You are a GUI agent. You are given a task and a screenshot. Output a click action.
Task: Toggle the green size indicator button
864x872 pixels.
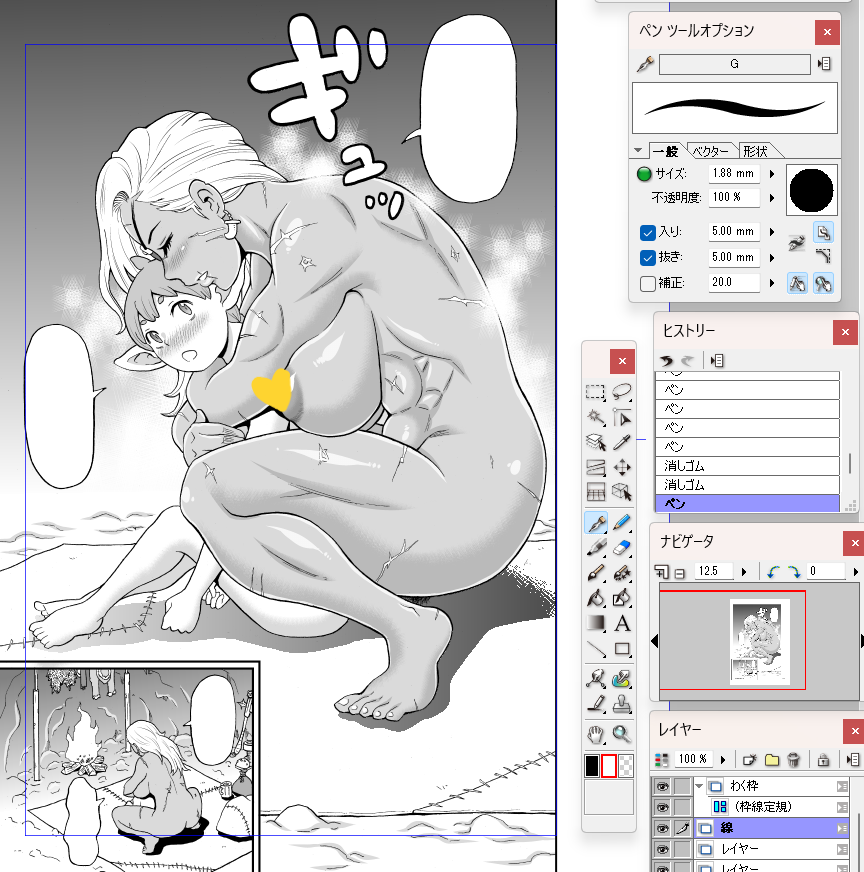pyautogui.click(x=644, y=174)
